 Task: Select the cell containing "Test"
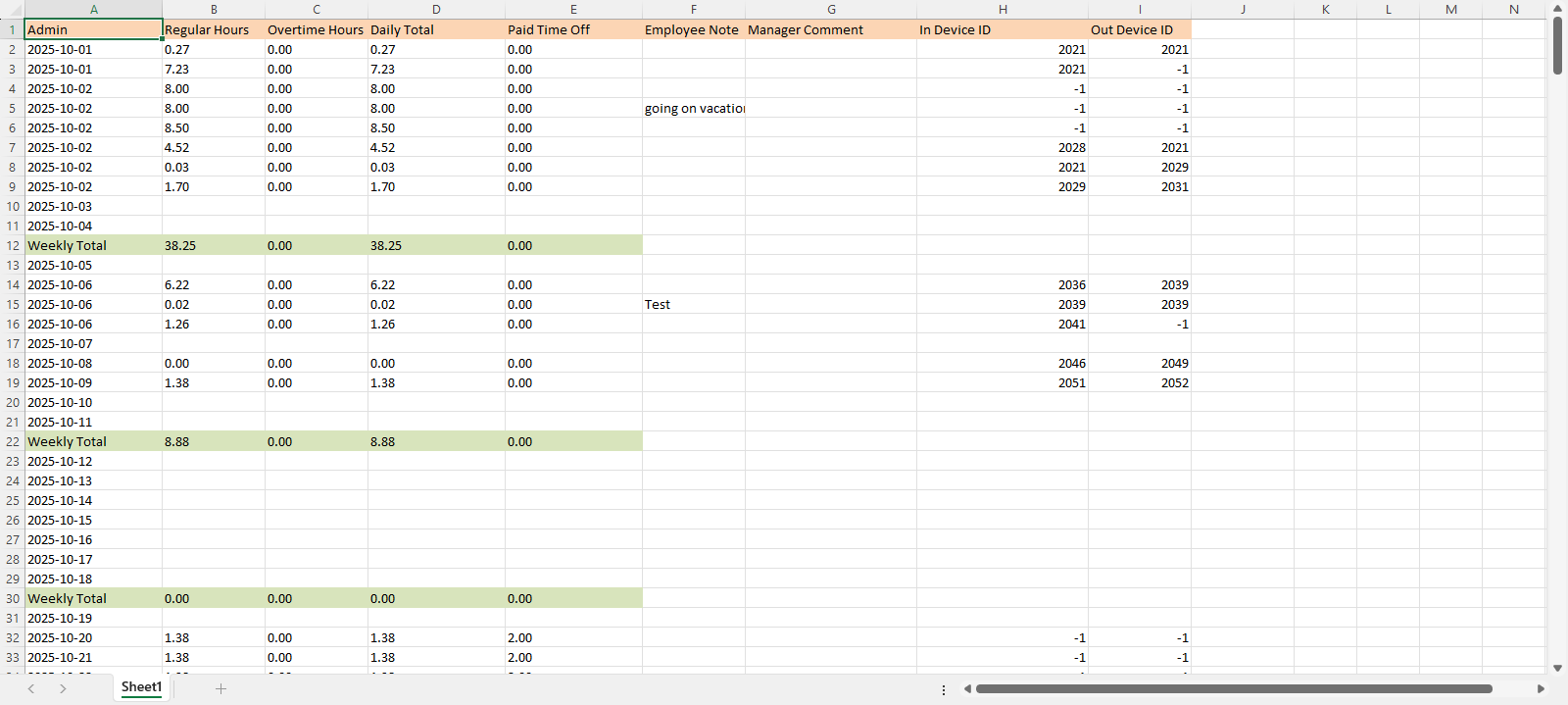(x=693, y=304)
